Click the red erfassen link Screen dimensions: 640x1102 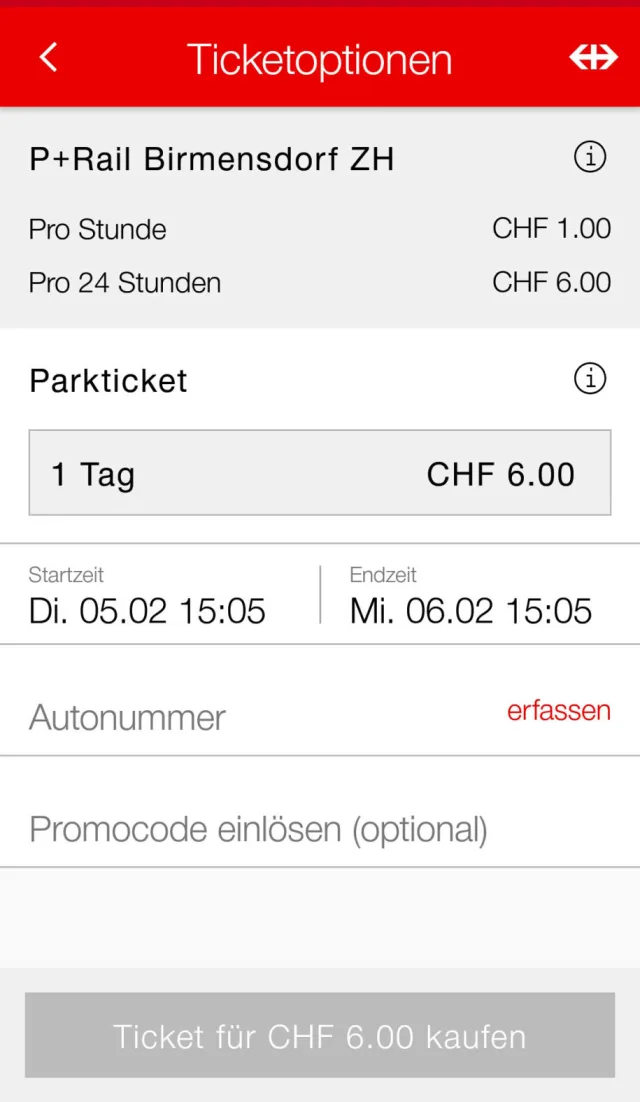click(x=558, y=711)
